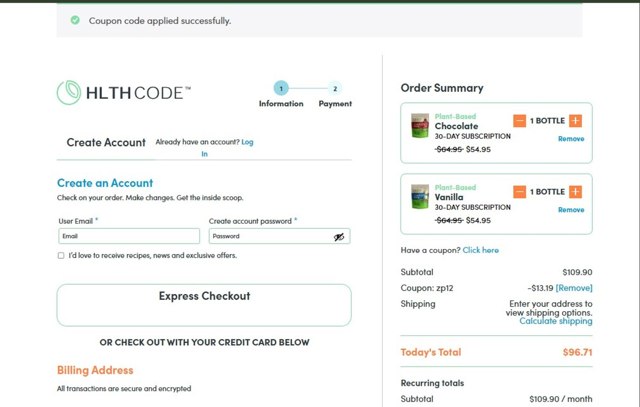Click the green success checkmark icon
The image size is (640, 407).
(75, 20)
